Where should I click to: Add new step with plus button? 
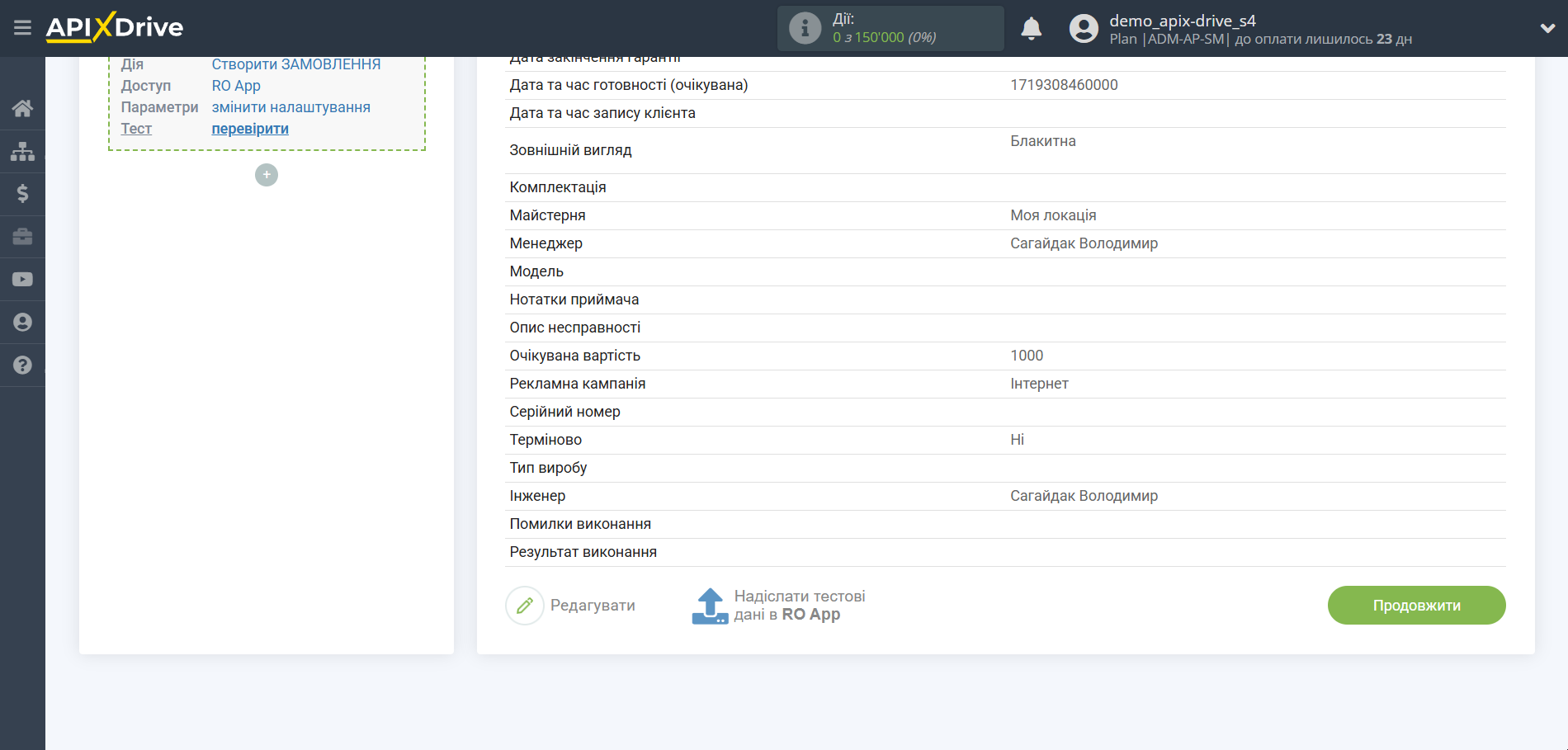267,175
